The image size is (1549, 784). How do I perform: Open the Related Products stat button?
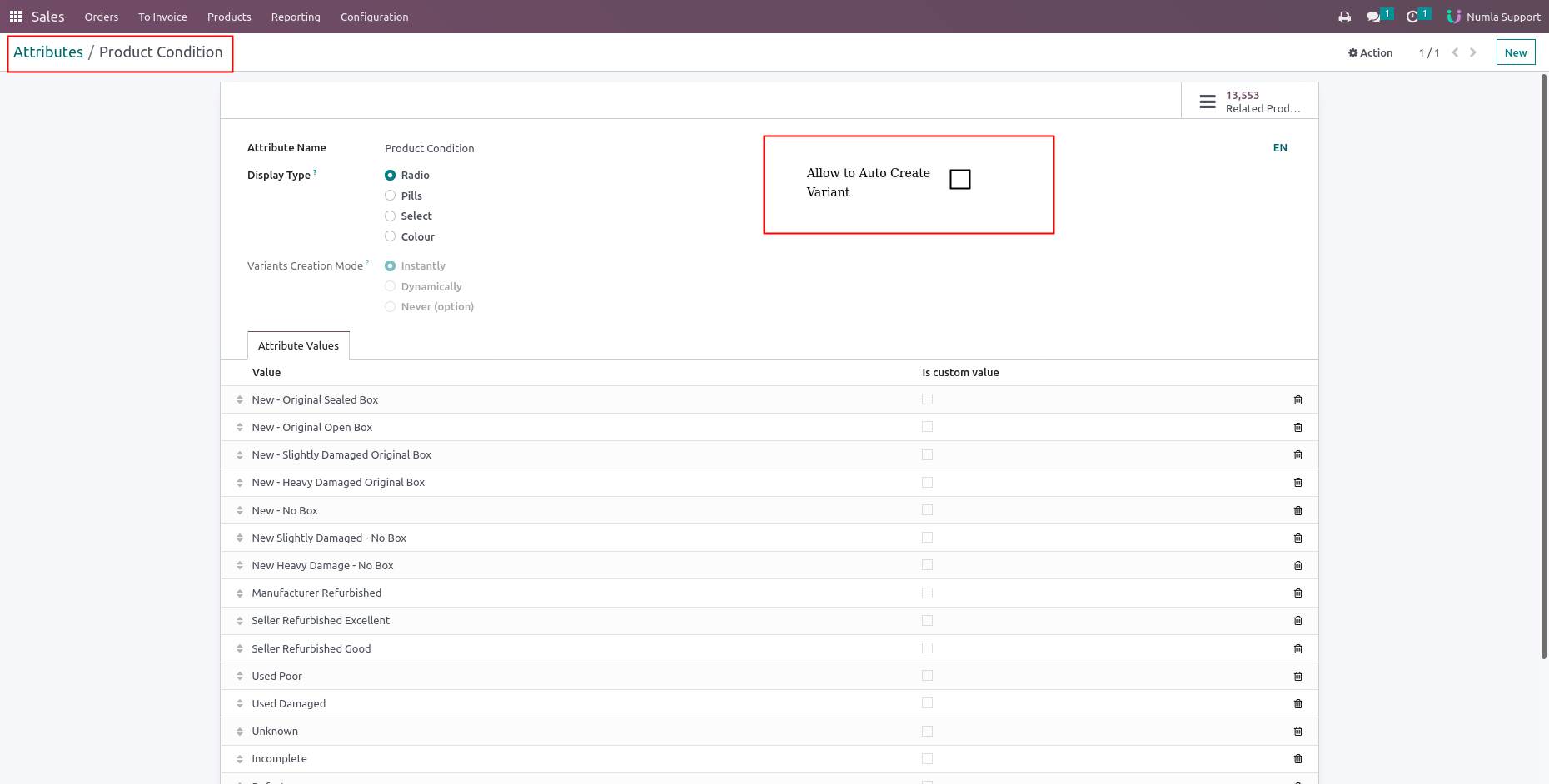point(1249,102)
